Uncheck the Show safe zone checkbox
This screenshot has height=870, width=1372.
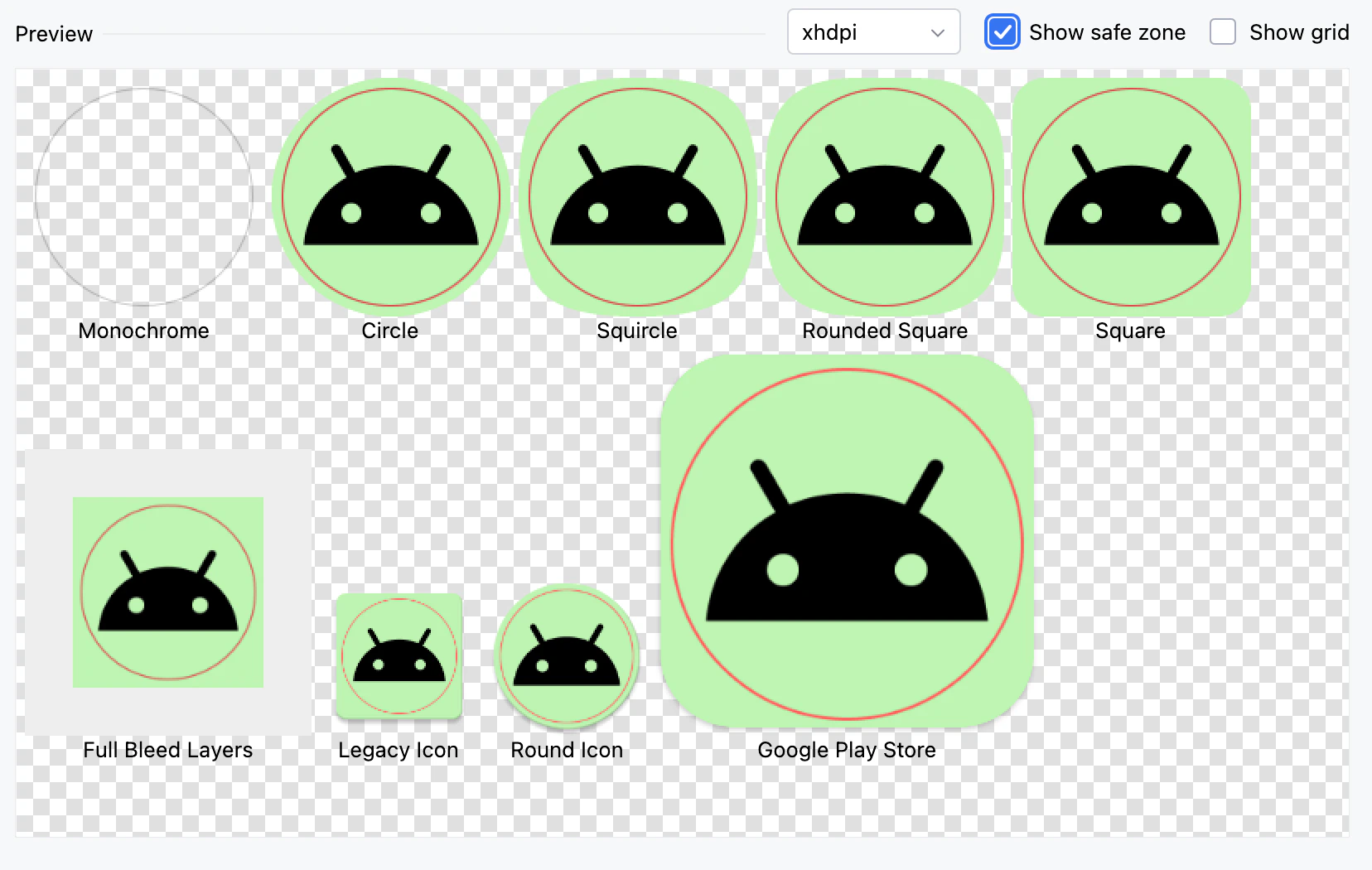tap(1002, 32)
